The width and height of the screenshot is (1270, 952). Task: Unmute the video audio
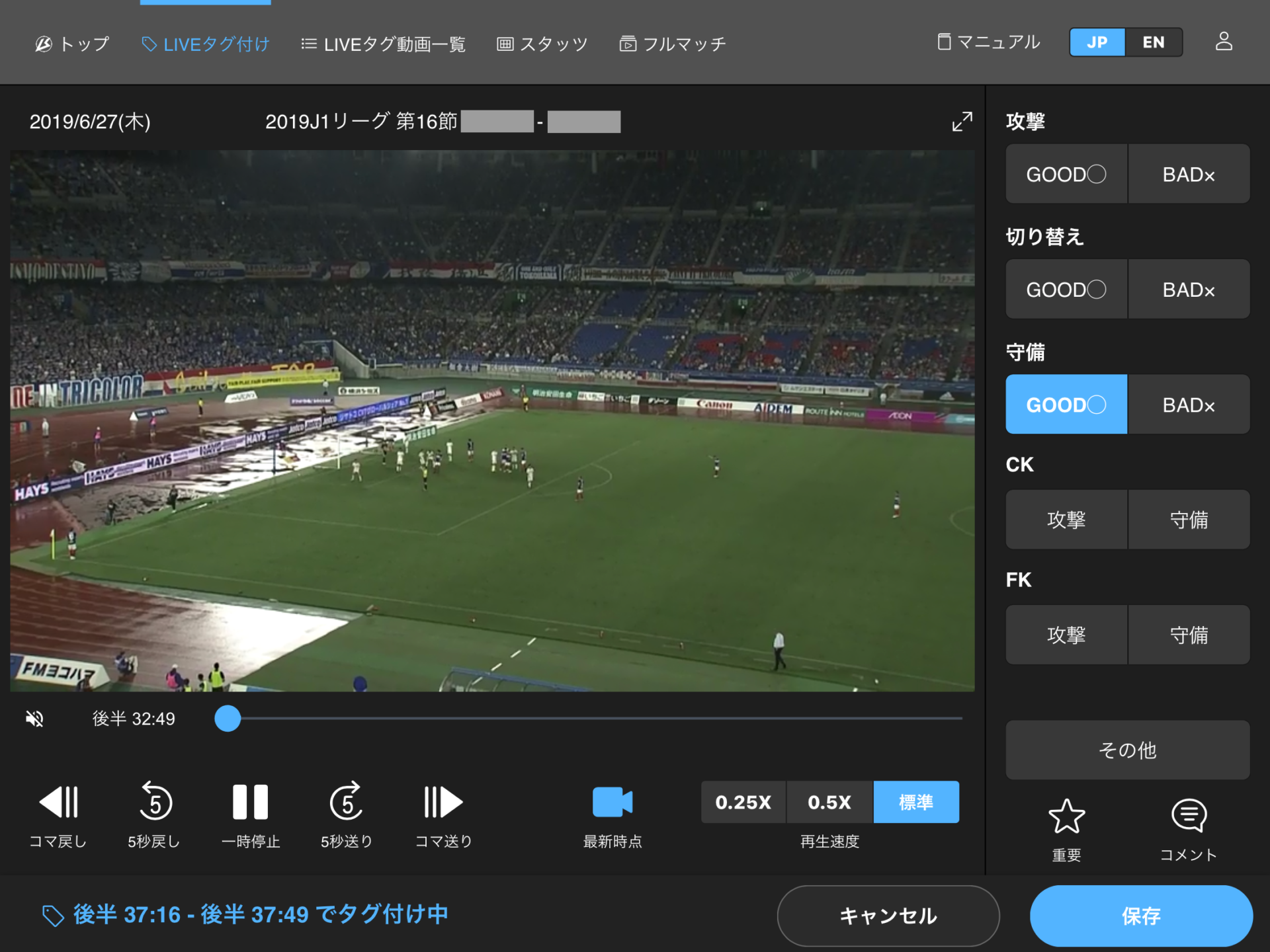[x=34, y=719]
